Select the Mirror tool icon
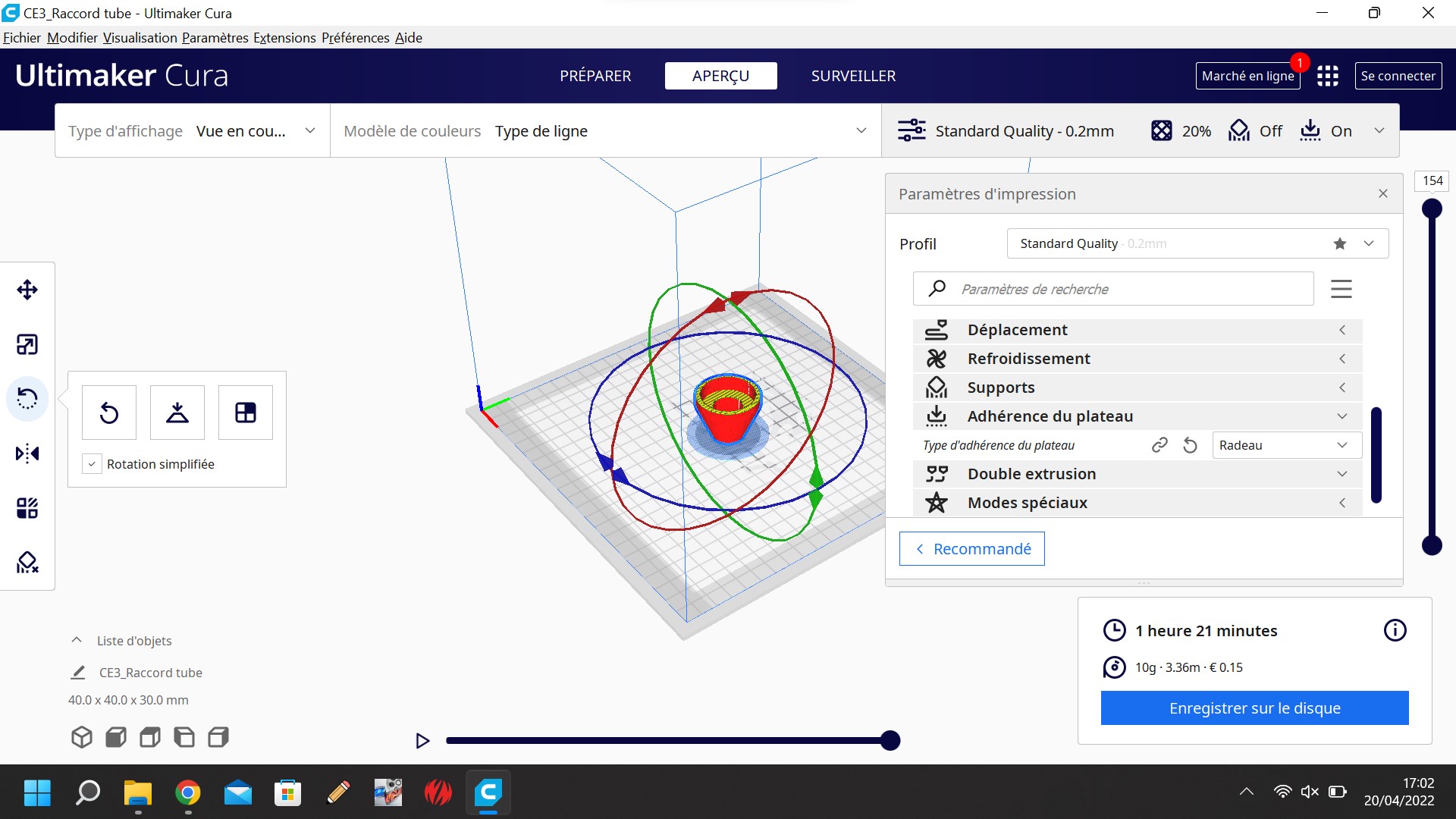 27,453
